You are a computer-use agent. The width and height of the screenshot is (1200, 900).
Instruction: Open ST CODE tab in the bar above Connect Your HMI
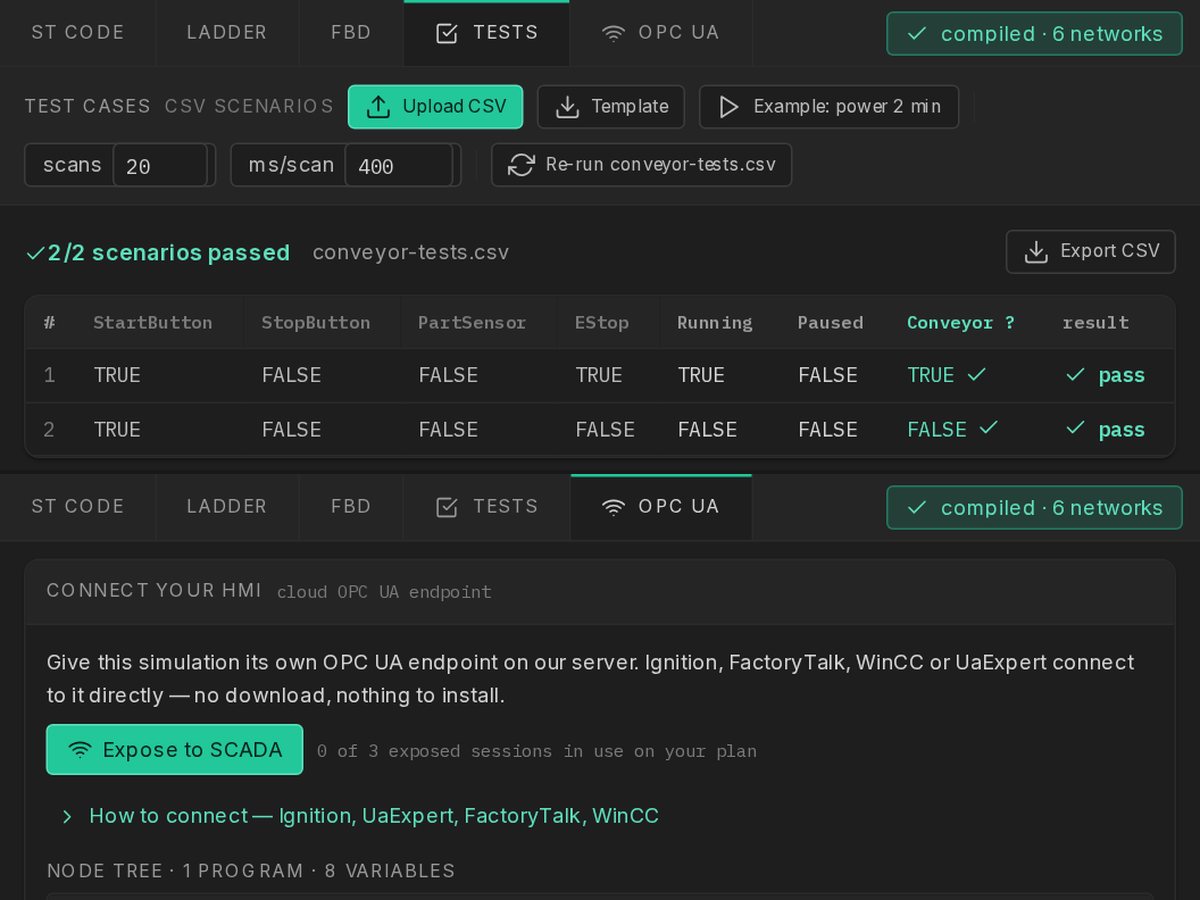tap(78, 506)
